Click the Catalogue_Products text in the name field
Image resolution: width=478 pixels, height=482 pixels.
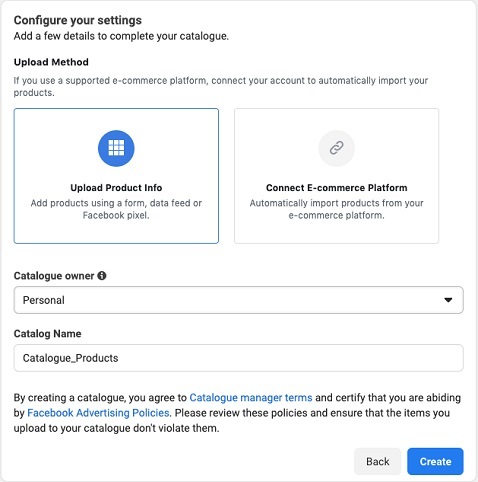click(x=70, y=358)
